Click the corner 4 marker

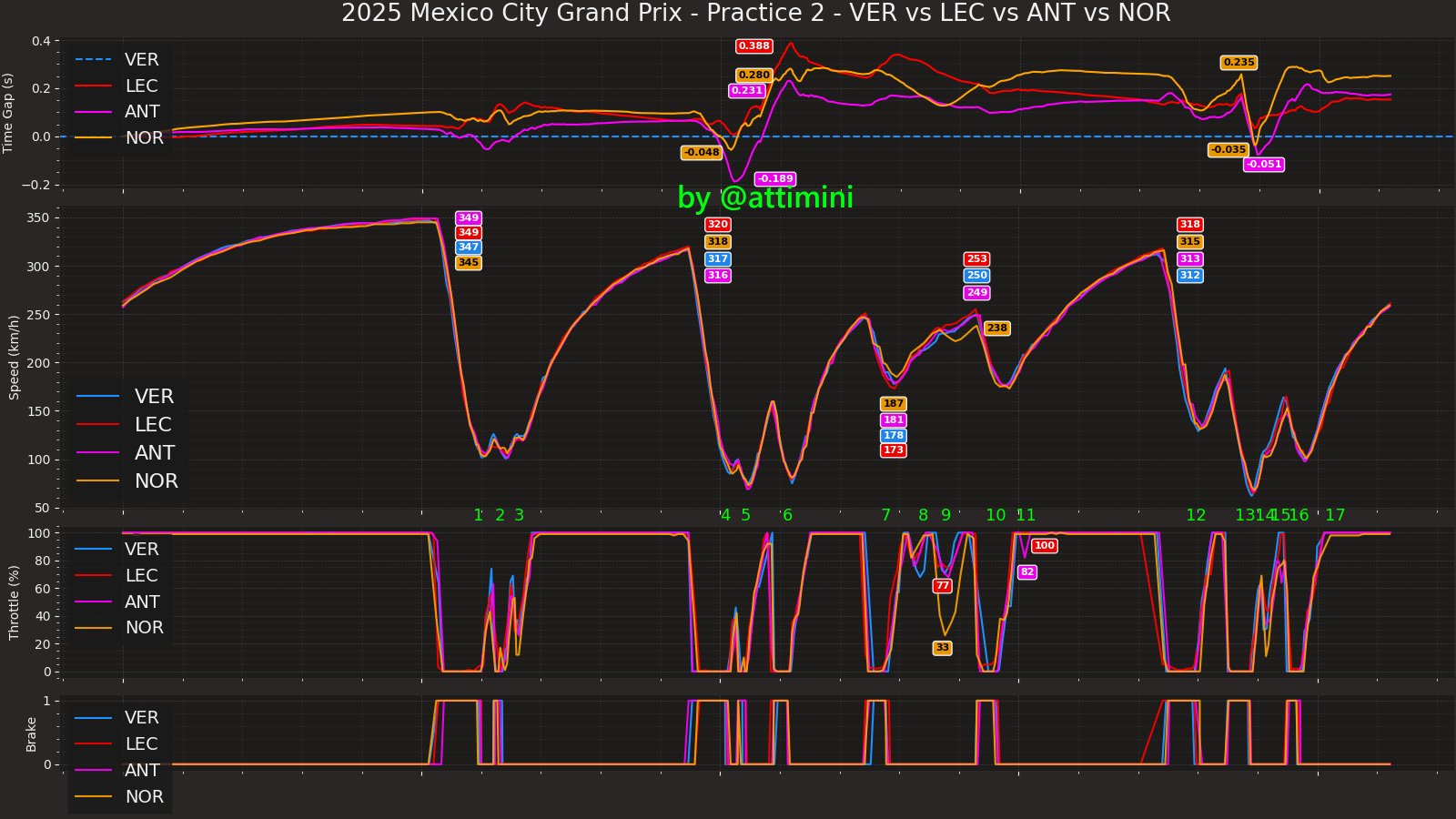click(x=725, y=516)
